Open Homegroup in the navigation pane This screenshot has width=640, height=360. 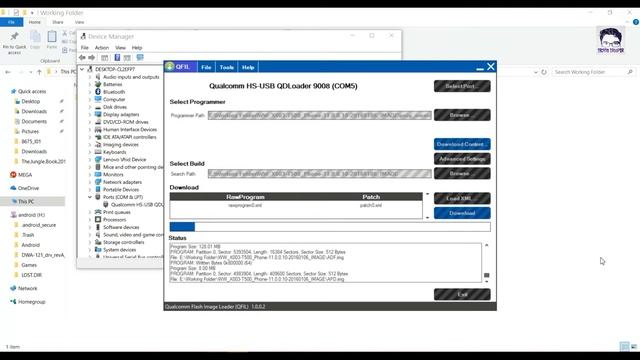[x=31, y=302]
